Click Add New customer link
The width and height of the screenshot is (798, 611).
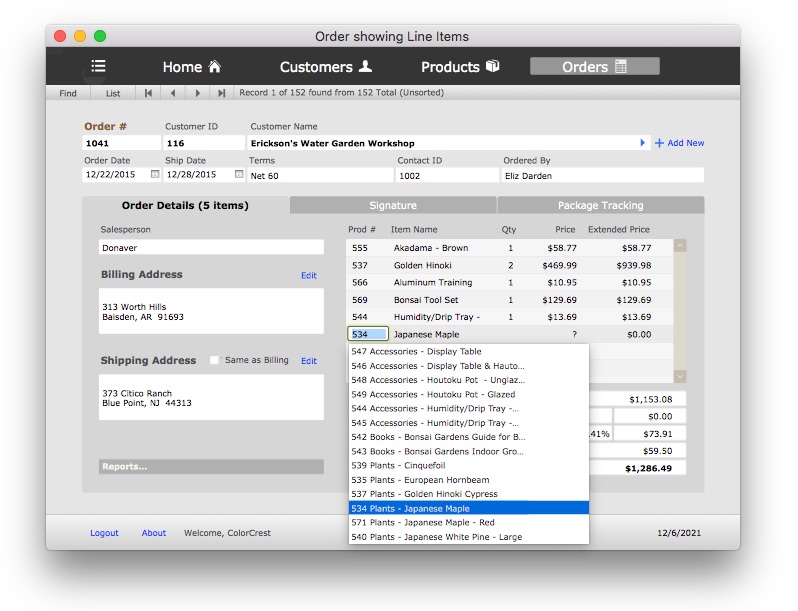(679, 143)
